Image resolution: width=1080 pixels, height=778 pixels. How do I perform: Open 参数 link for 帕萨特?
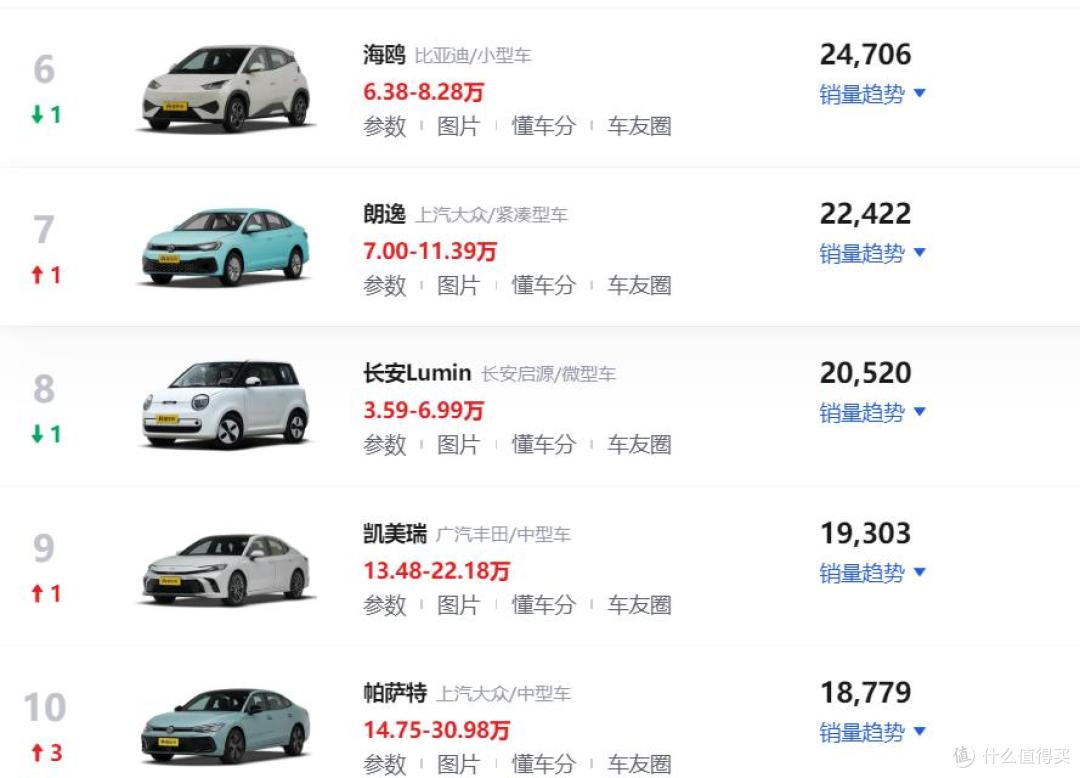tap(384, 764)
